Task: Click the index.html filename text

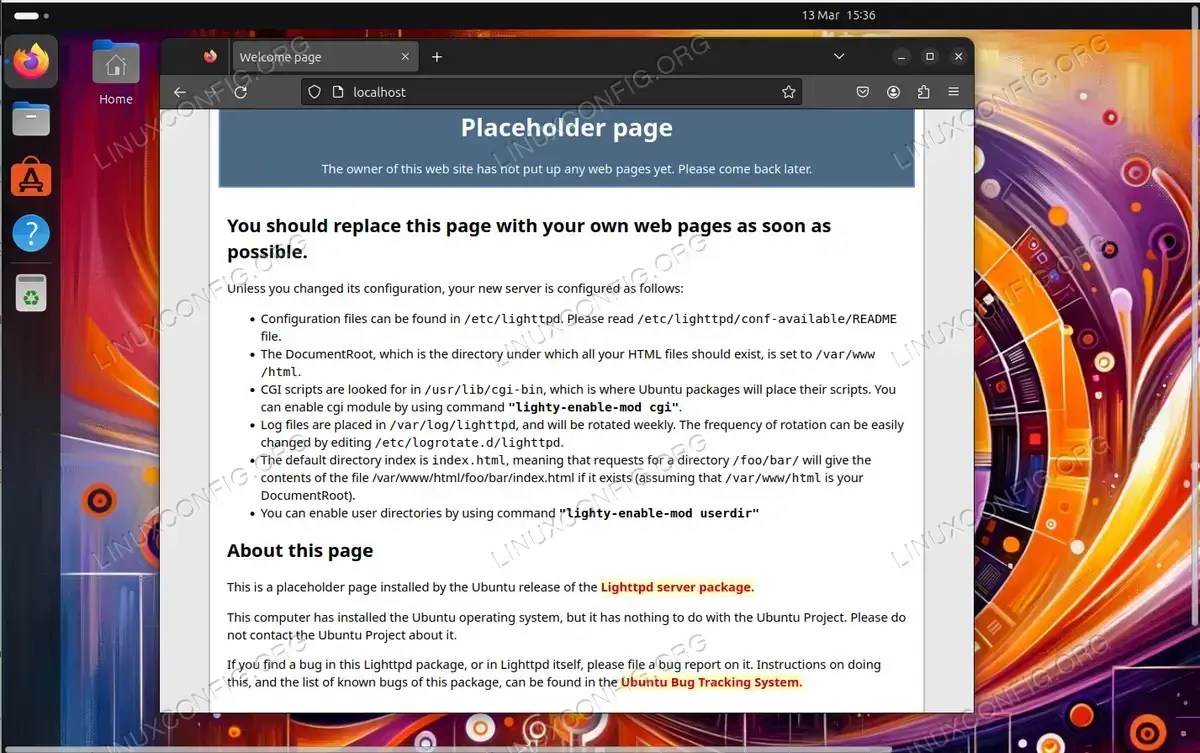Action: coord(468,461)
